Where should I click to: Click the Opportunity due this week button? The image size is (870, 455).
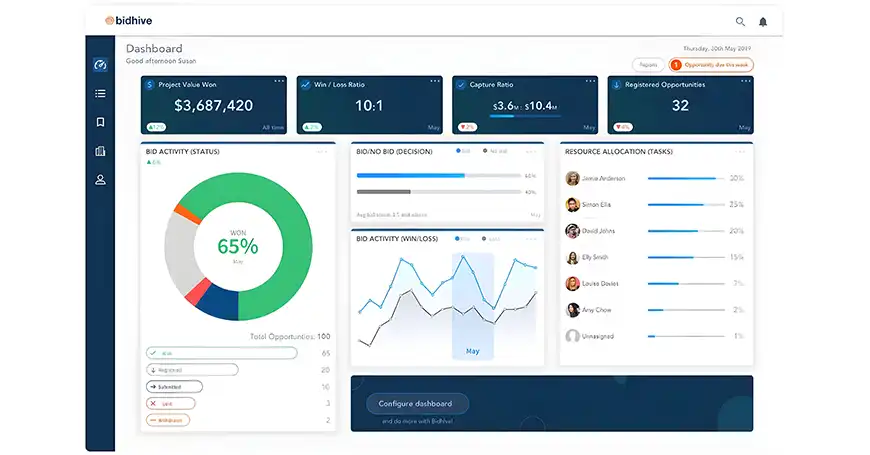click(x=711, y=65)
